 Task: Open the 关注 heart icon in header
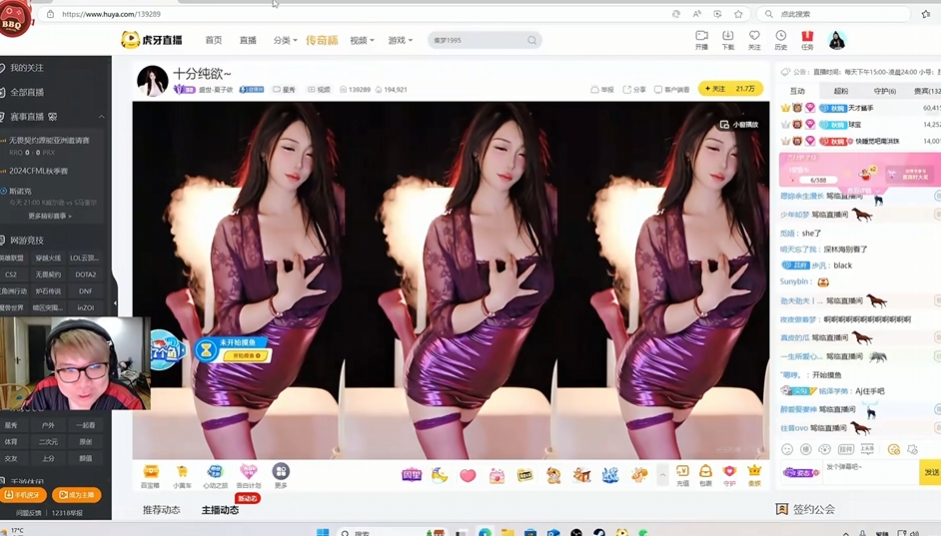754,40
